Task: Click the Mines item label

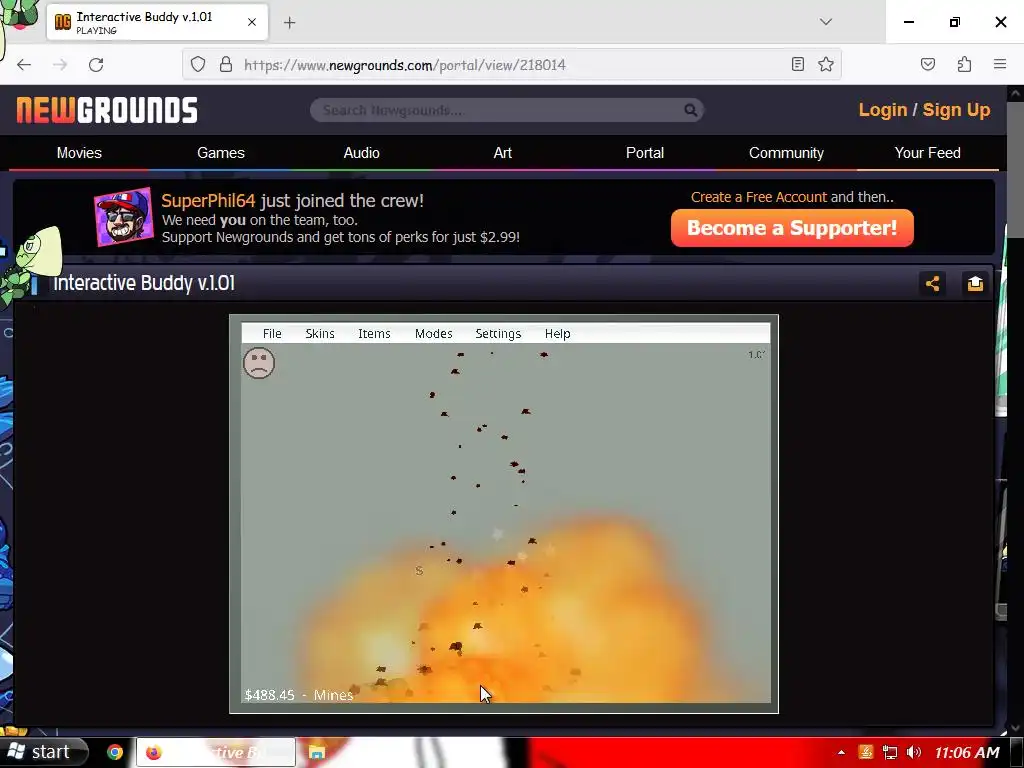Action: point(334,695)
